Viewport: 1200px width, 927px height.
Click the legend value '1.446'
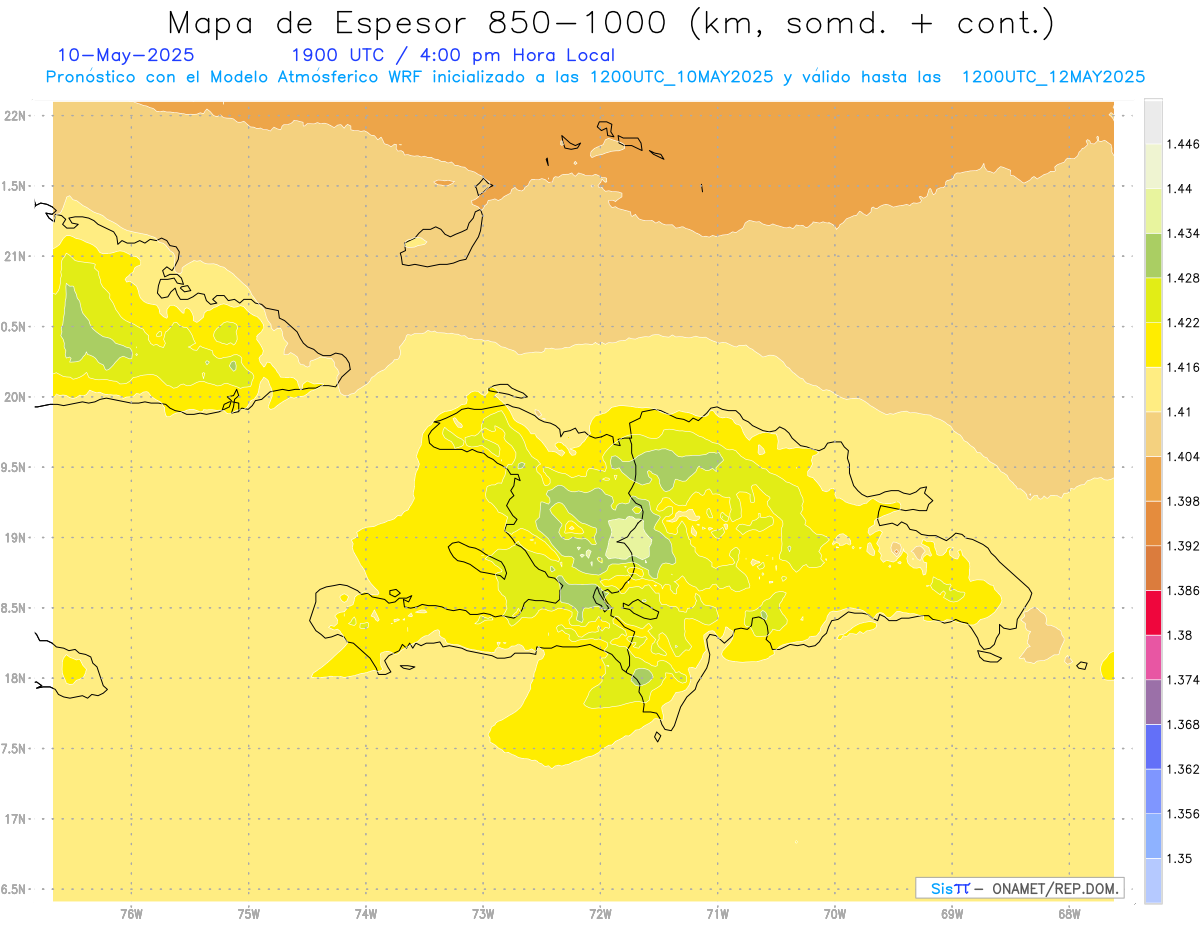pos(1185,144)
